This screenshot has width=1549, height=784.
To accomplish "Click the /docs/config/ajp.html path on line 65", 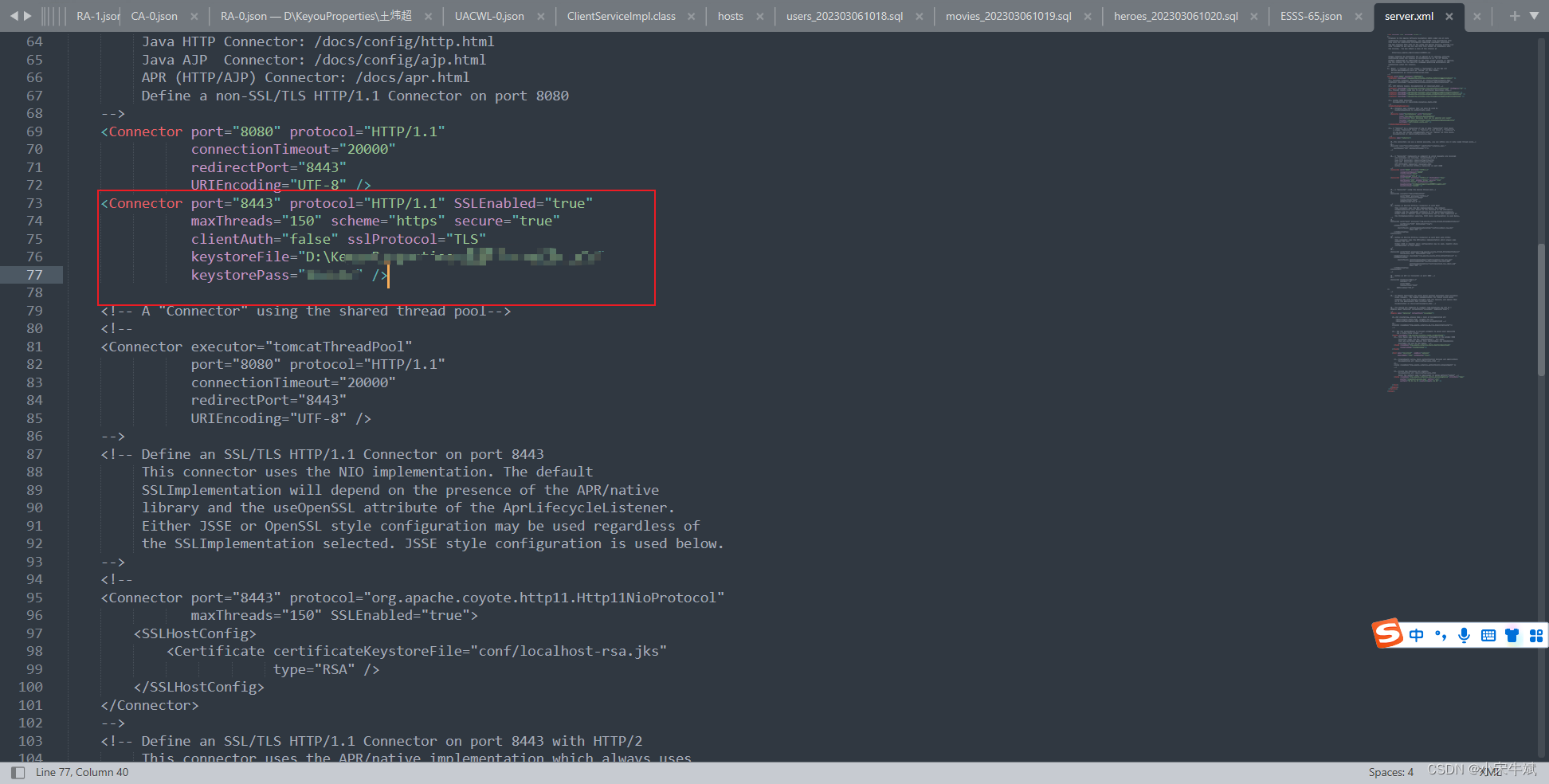I will (x=400, y=60).
